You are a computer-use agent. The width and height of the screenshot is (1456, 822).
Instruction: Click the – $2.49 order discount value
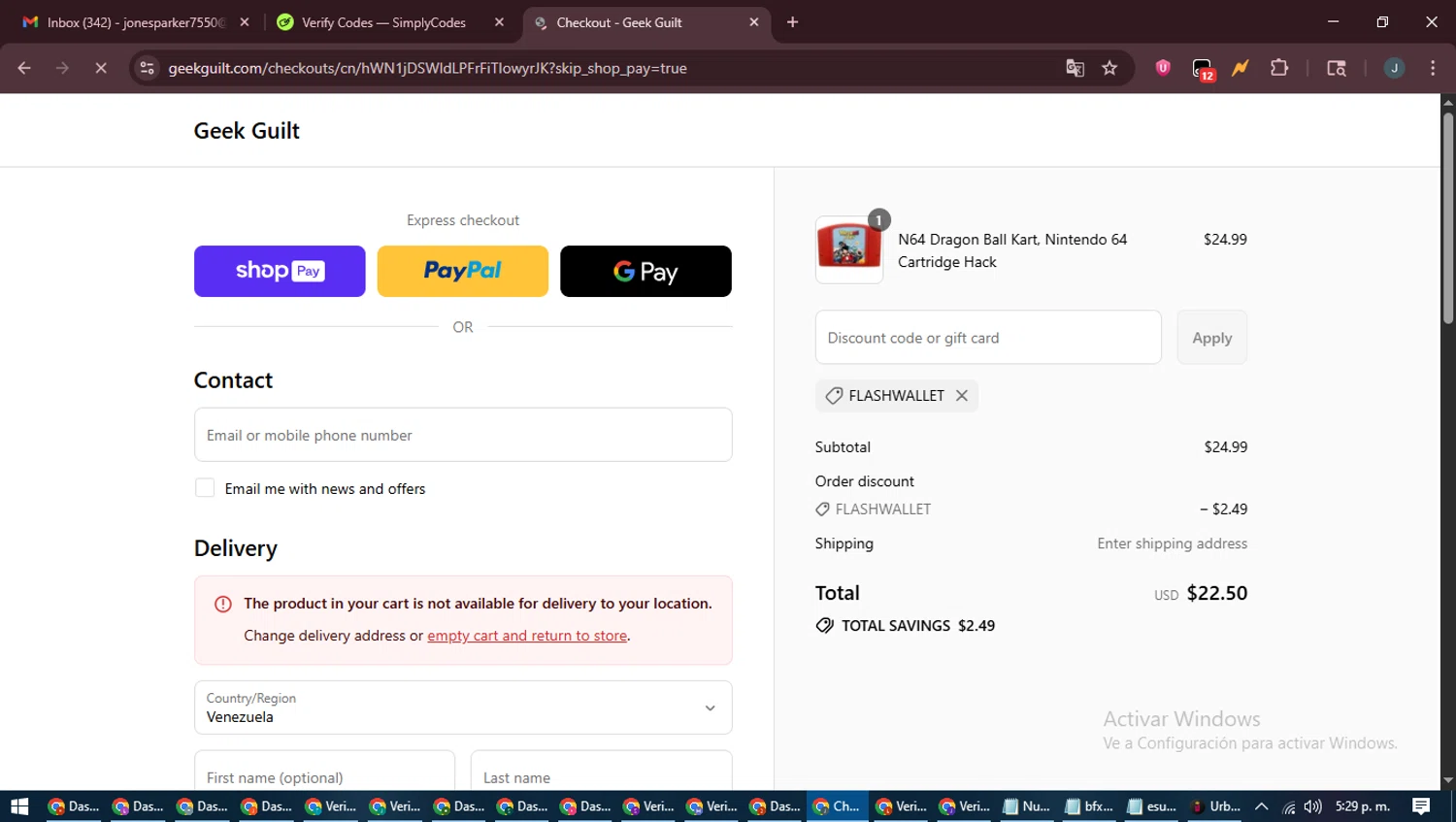click(1224, 509)
